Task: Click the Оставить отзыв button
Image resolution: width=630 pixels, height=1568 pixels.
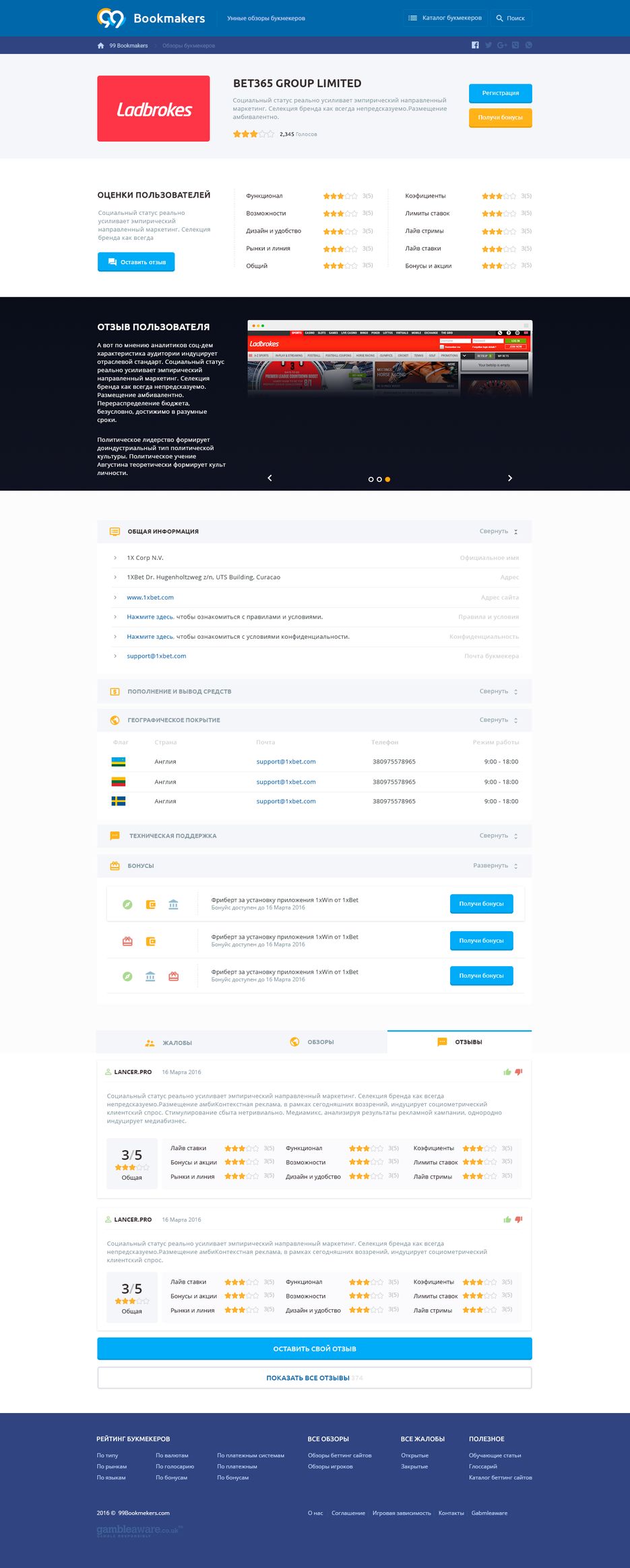Action: coord(136,262)
